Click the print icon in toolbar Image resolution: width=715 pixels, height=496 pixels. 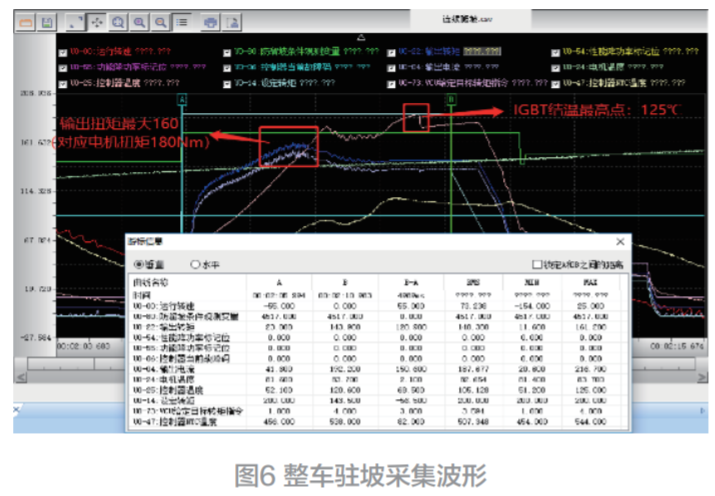coord(211,21)
